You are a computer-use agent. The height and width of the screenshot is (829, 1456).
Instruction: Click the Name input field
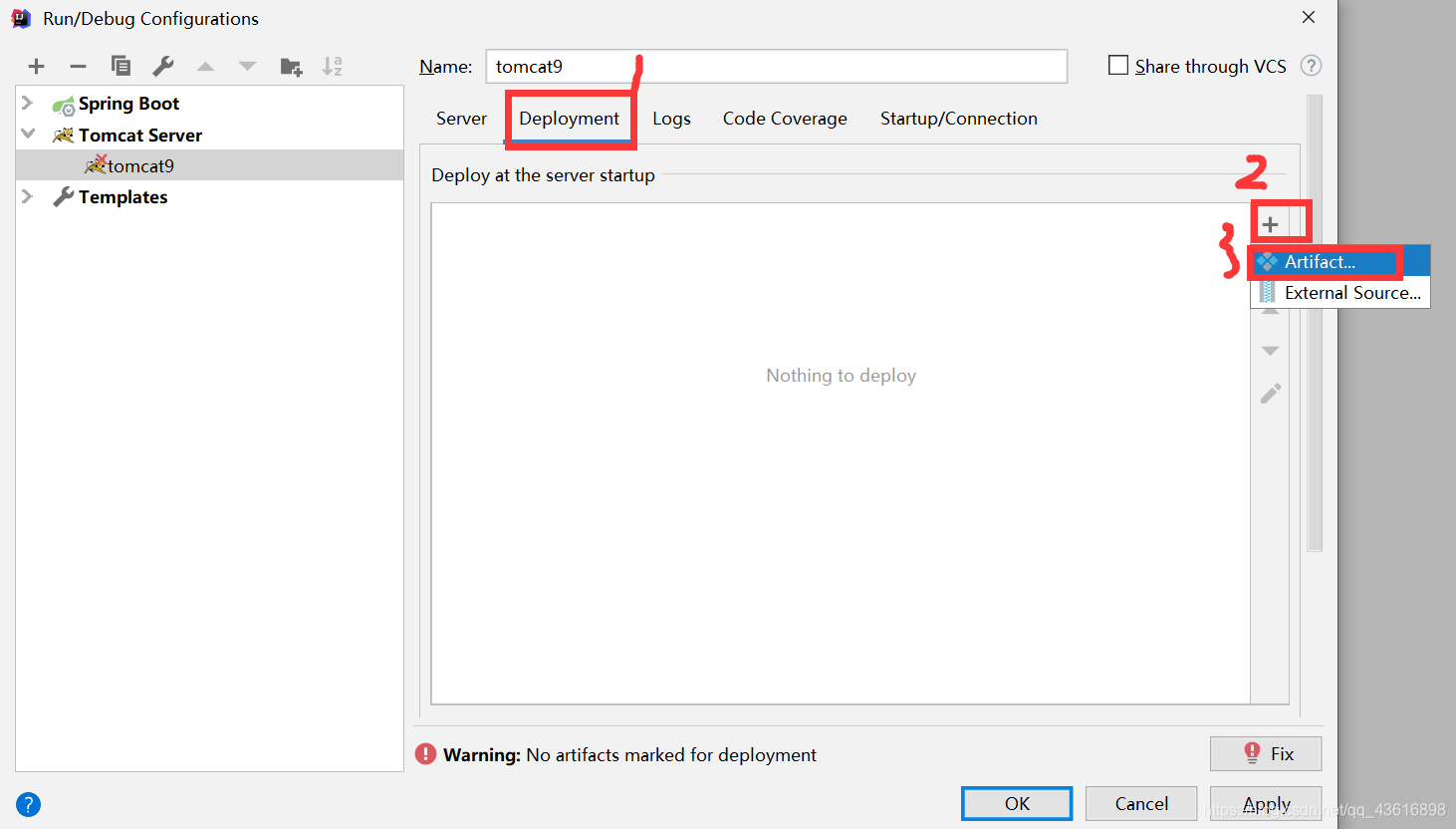point(777,67)
